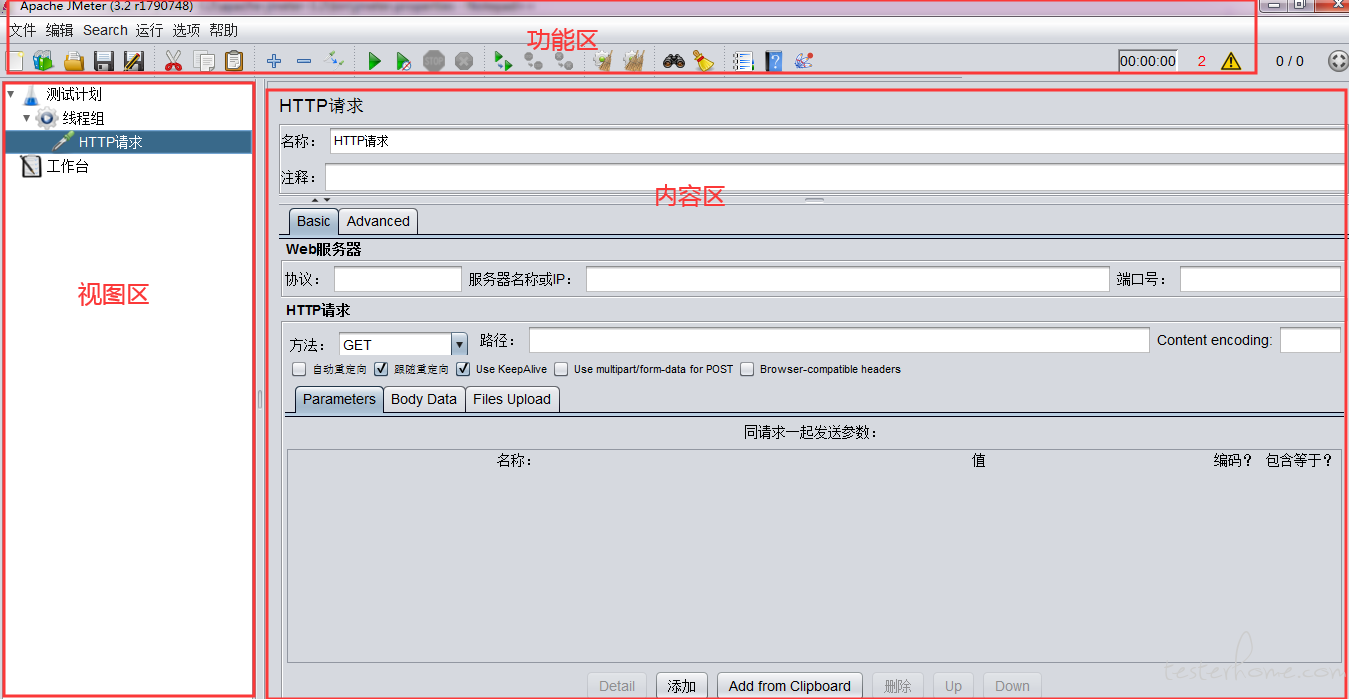Viewport: 1349px width, 699px height.
Task: Tick the Browser-compatible headers checkbox
Action: (747, 369)
